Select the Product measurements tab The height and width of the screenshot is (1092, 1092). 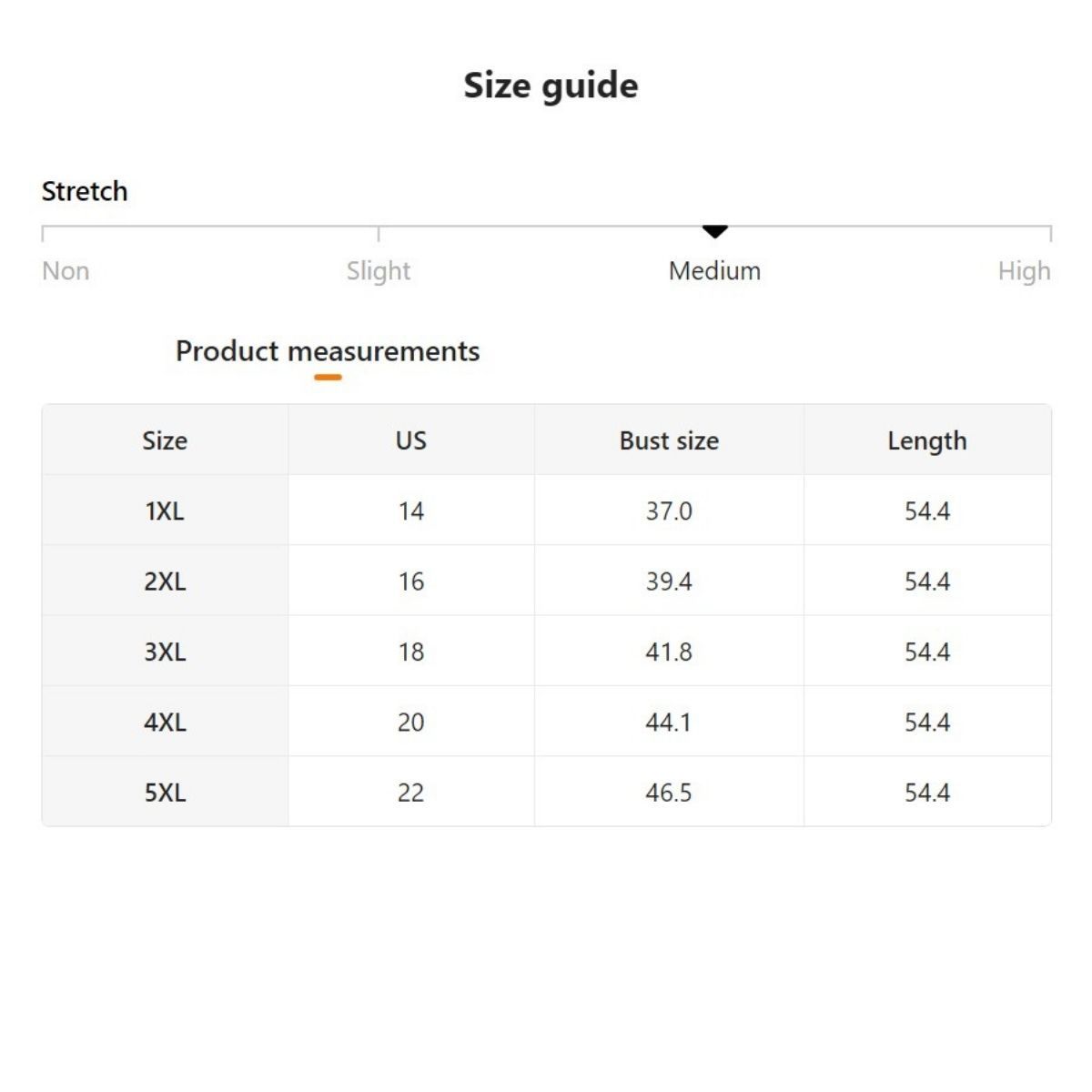click(x=328, y=351)
